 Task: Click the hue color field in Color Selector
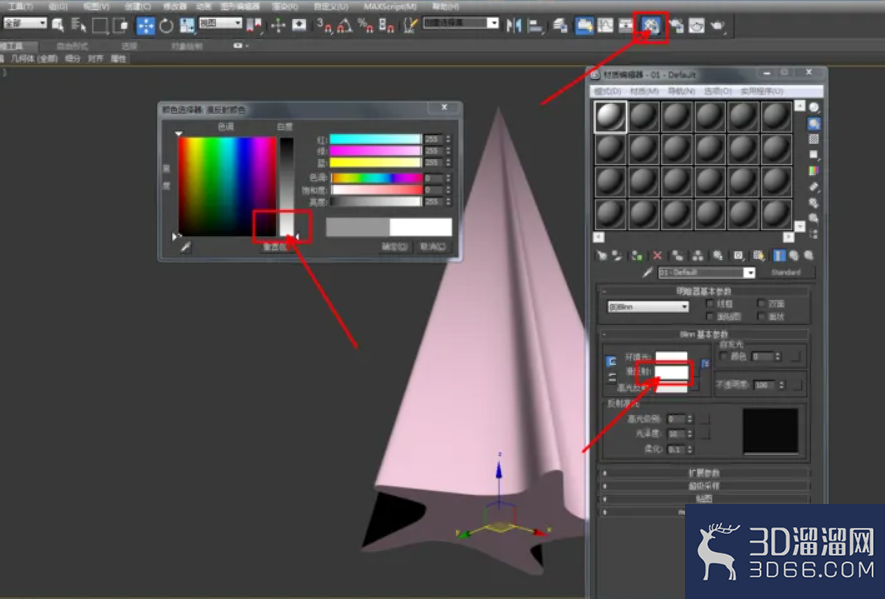227,186
